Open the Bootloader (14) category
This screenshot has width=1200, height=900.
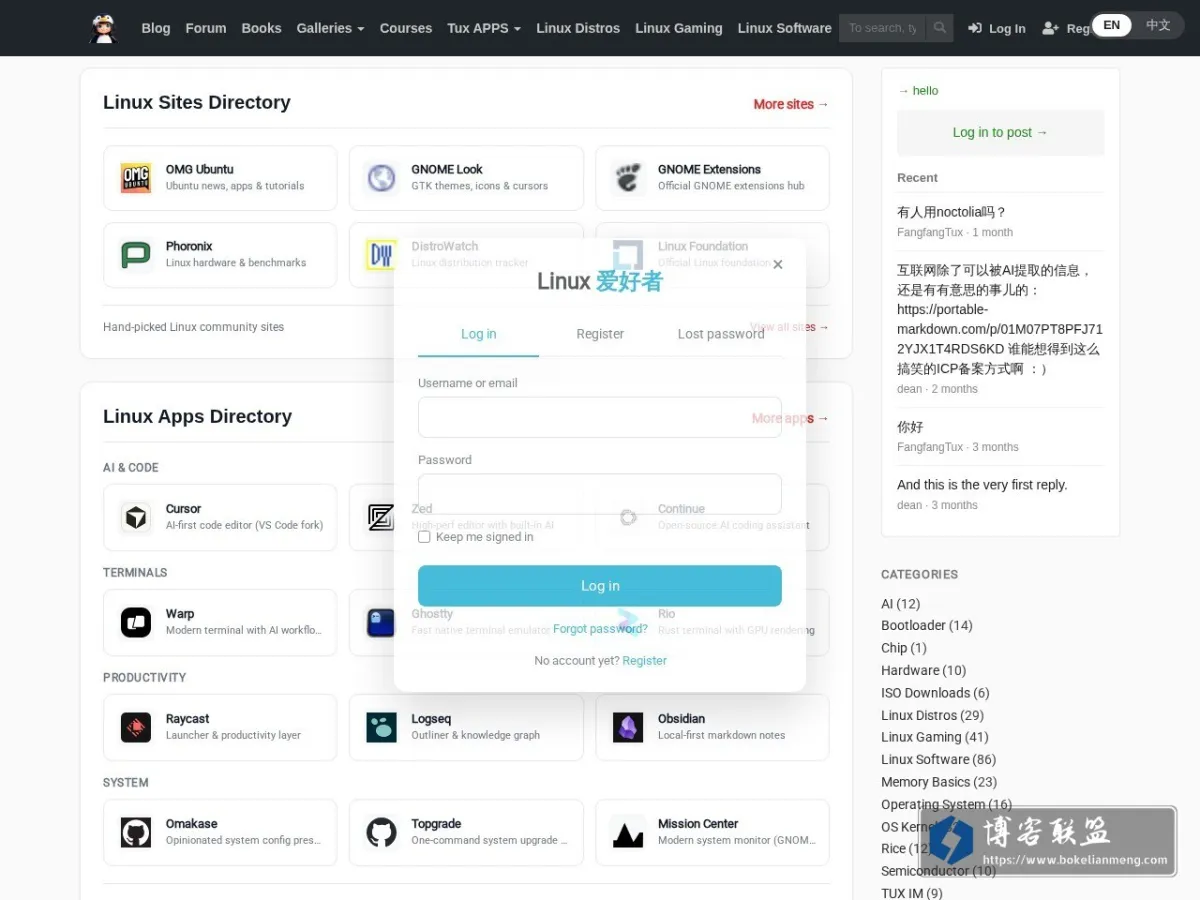click(927, 626)
